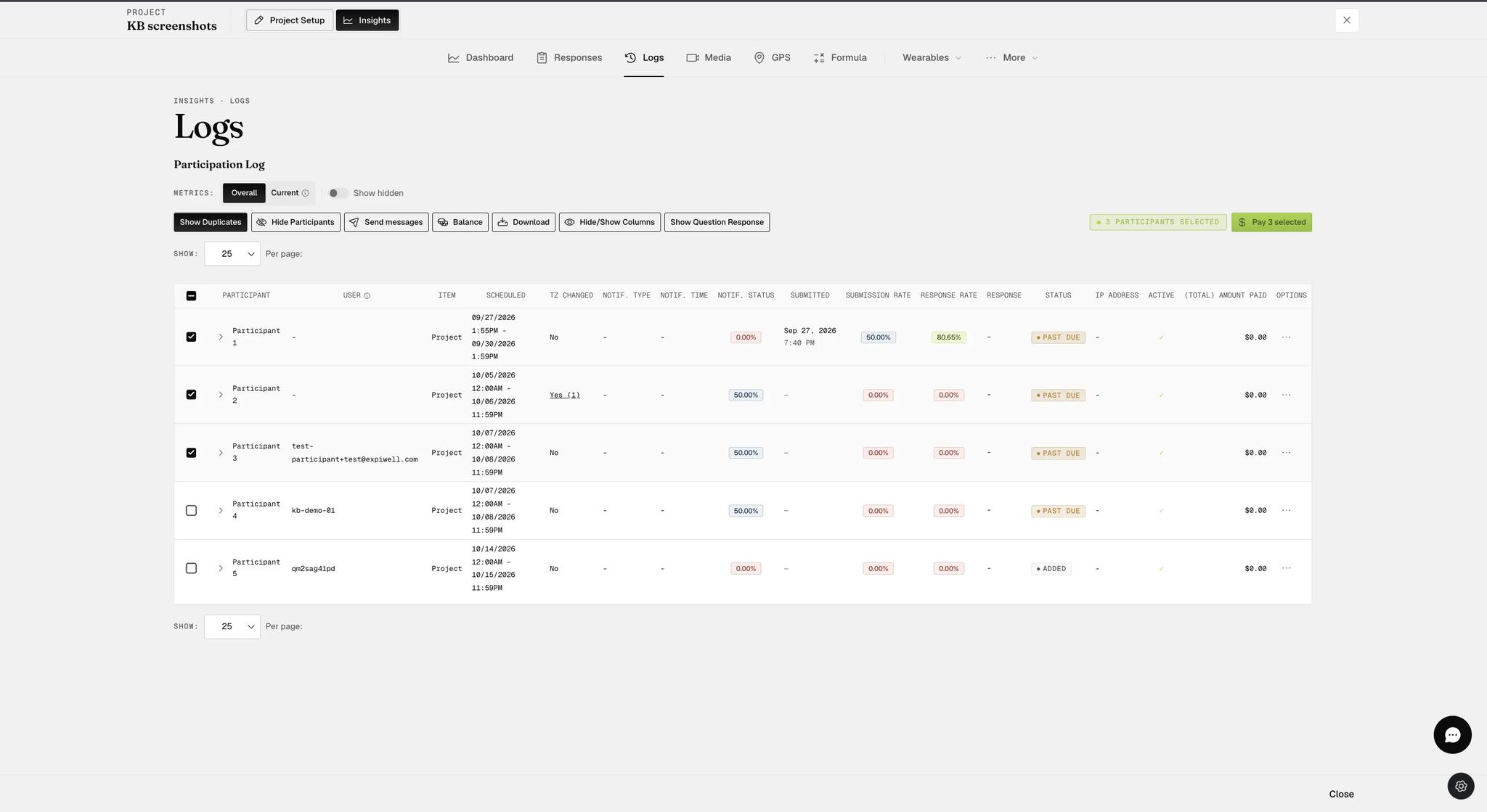Toggle the Show hidden switch

(x=337, y=193)
